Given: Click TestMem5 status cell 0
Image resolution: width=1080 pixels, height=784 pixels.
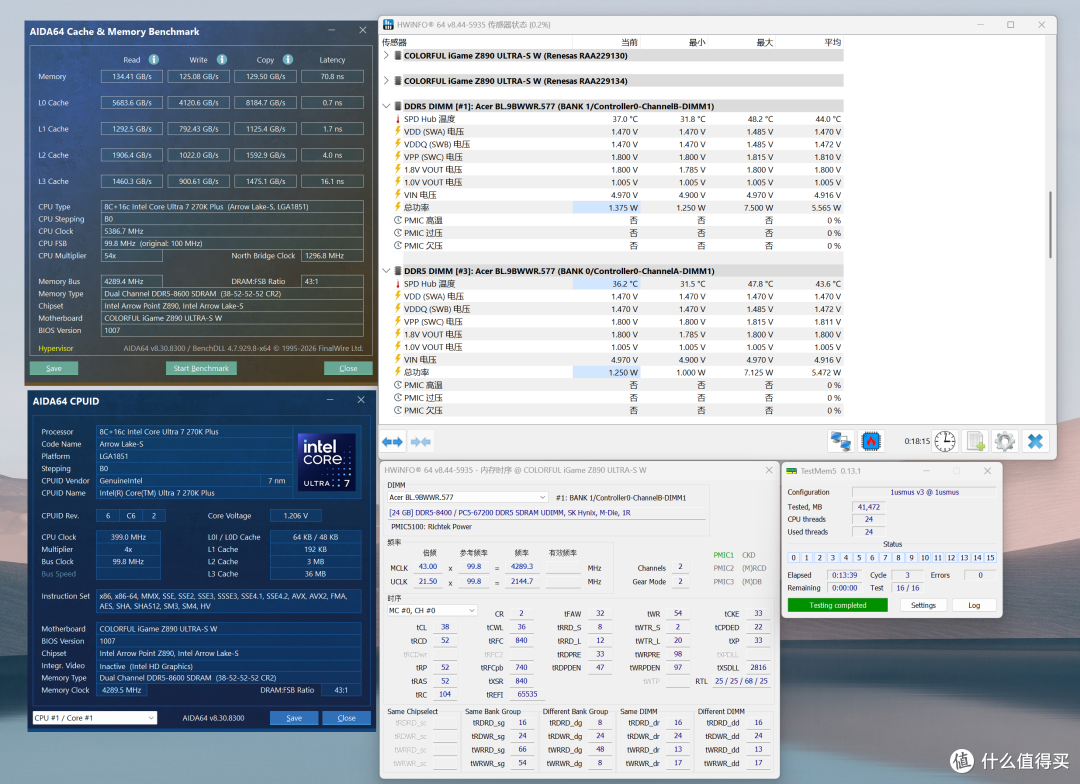Looking at the screenshot, I should pos(793,557).
